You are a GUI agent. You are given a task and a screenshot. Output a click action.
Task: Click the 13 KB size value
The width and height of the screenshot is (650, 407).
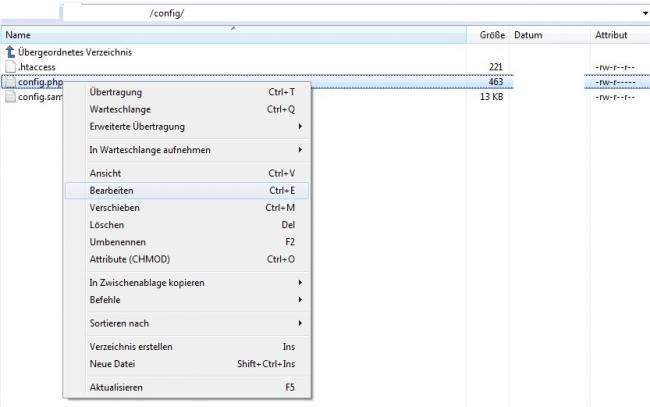(492, 97)
